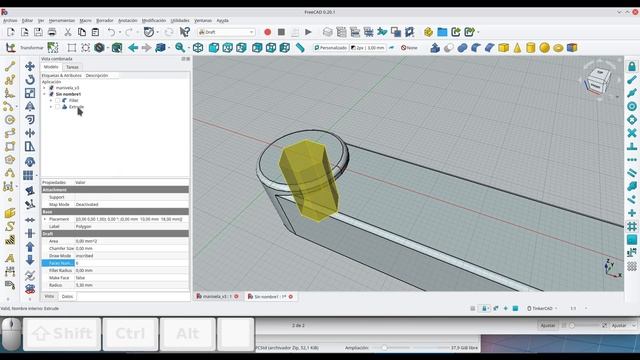
Task: Toggle visibility checkbox of Extrude
Action: [57, 107]
